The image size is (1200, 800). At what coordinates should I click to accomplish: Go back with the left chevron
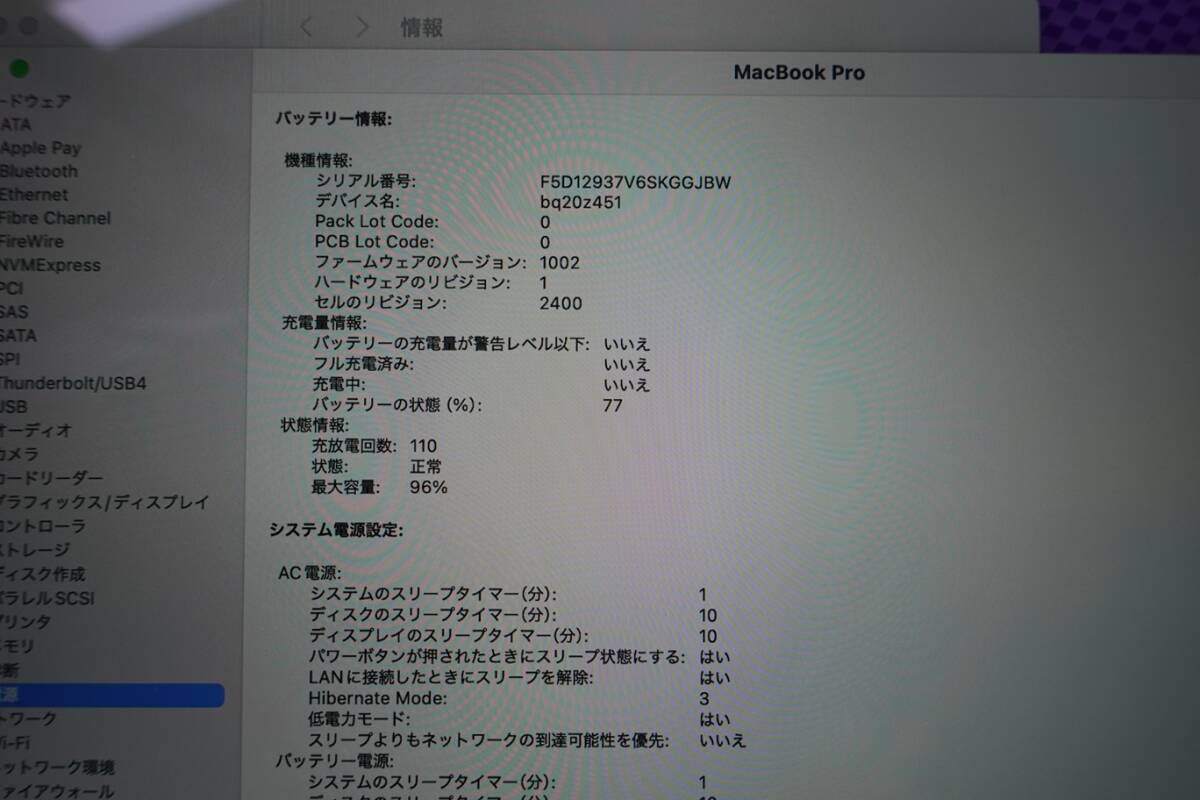307,28
